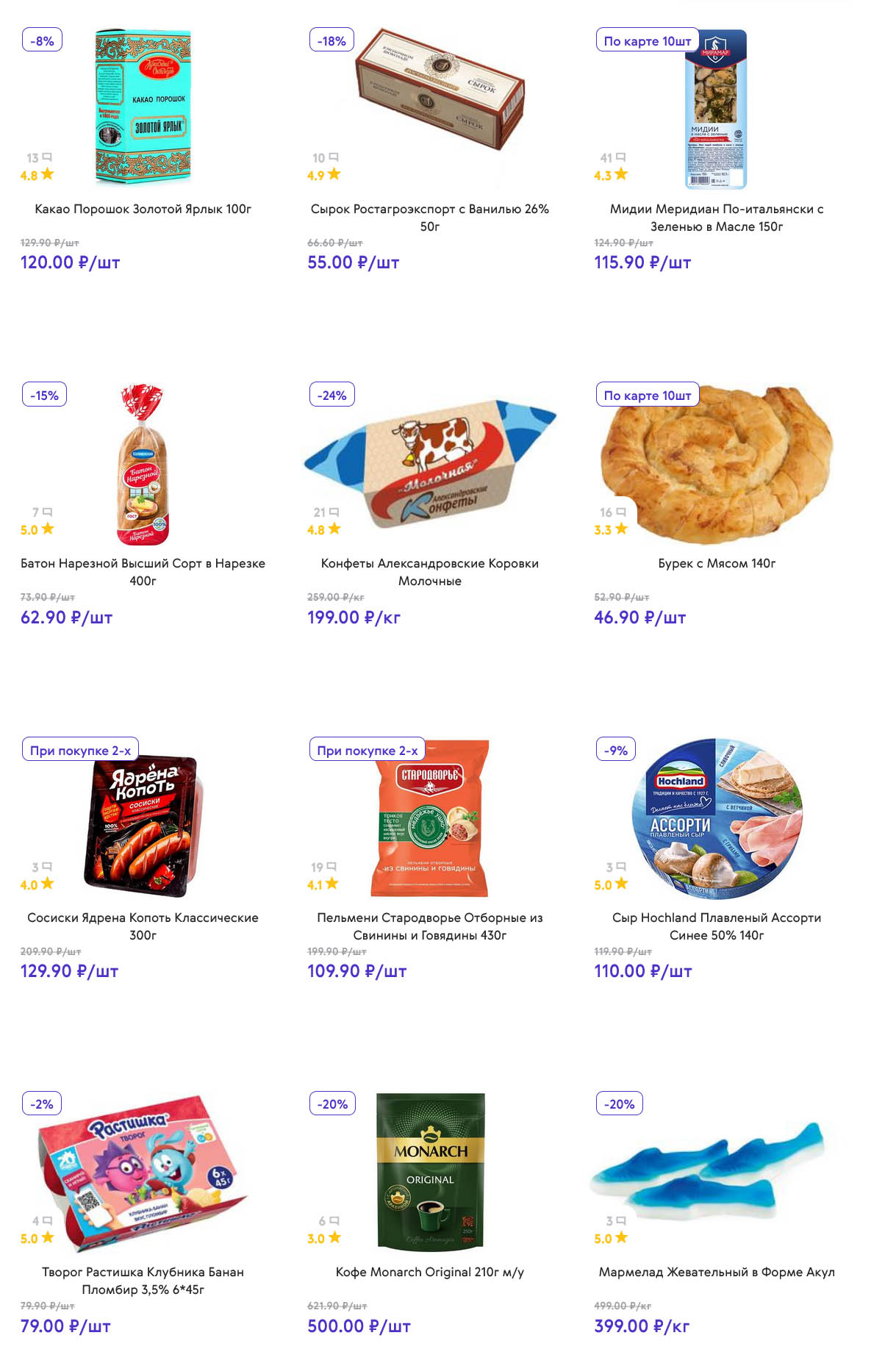Open the Золотой Ярлык cocoa powder image
Image resolution: width=896 pixels, height=1352 pixels.
pyautogui.click(x=143, y=107)
